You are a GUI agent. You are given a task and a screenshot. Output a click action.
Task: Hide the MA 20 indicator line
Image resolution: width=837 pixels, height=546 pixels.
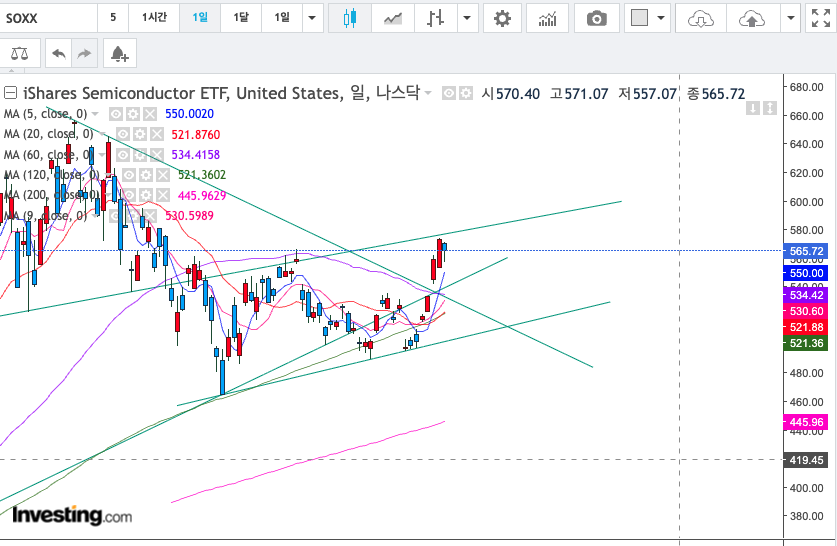tap(123, 134)
